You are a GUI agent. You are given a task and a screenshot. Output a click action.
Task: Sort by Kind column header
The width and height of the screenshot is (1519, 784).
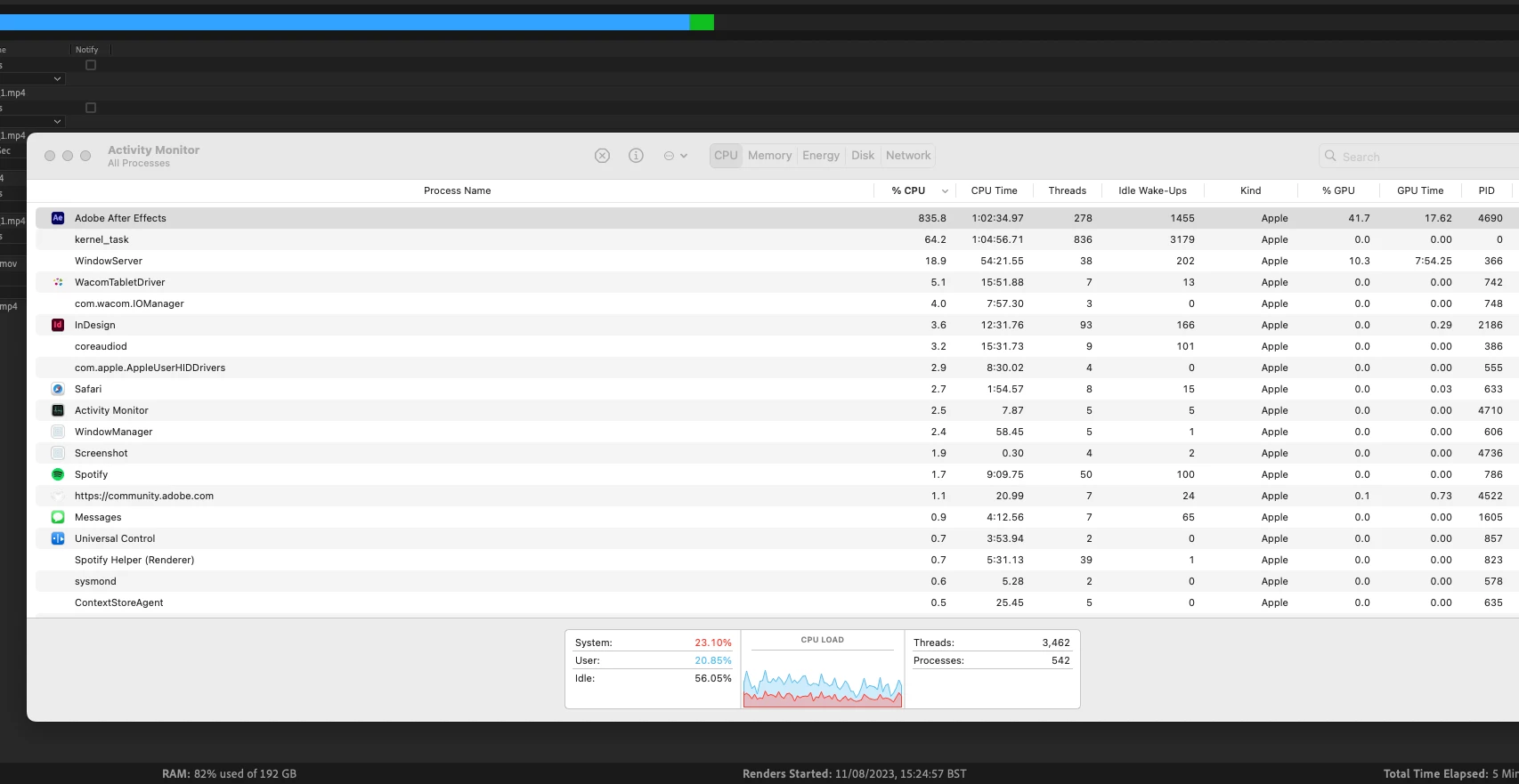(1250, 190)
